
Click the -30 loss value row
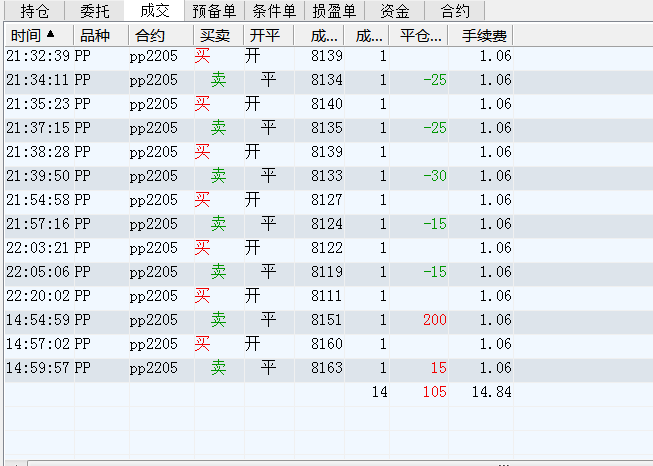point(434,176)
